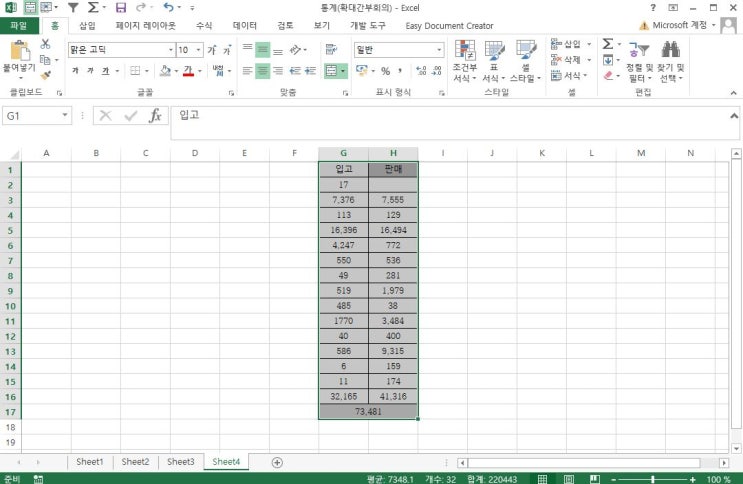This screenshot has width=743, height=484.
Task: Click the Sort and Filter icon
Action: click(x=639, y=49)
